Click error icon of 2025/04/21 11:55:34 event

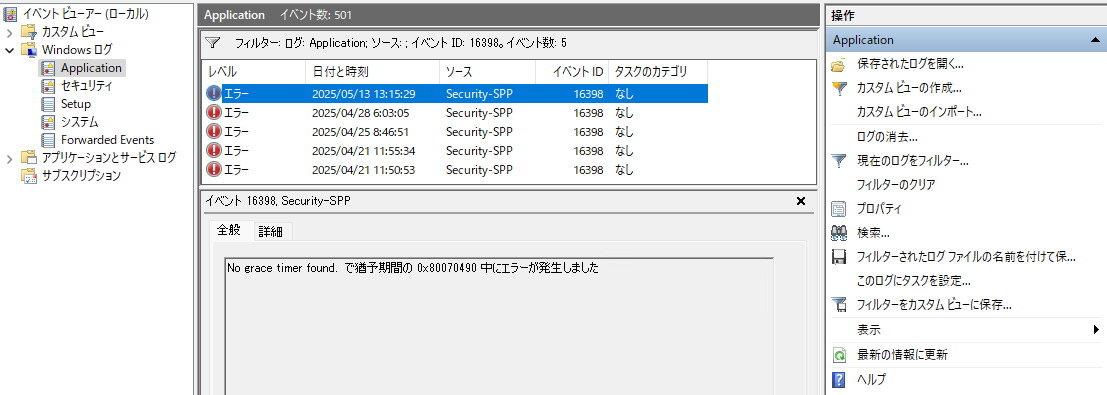214,151
